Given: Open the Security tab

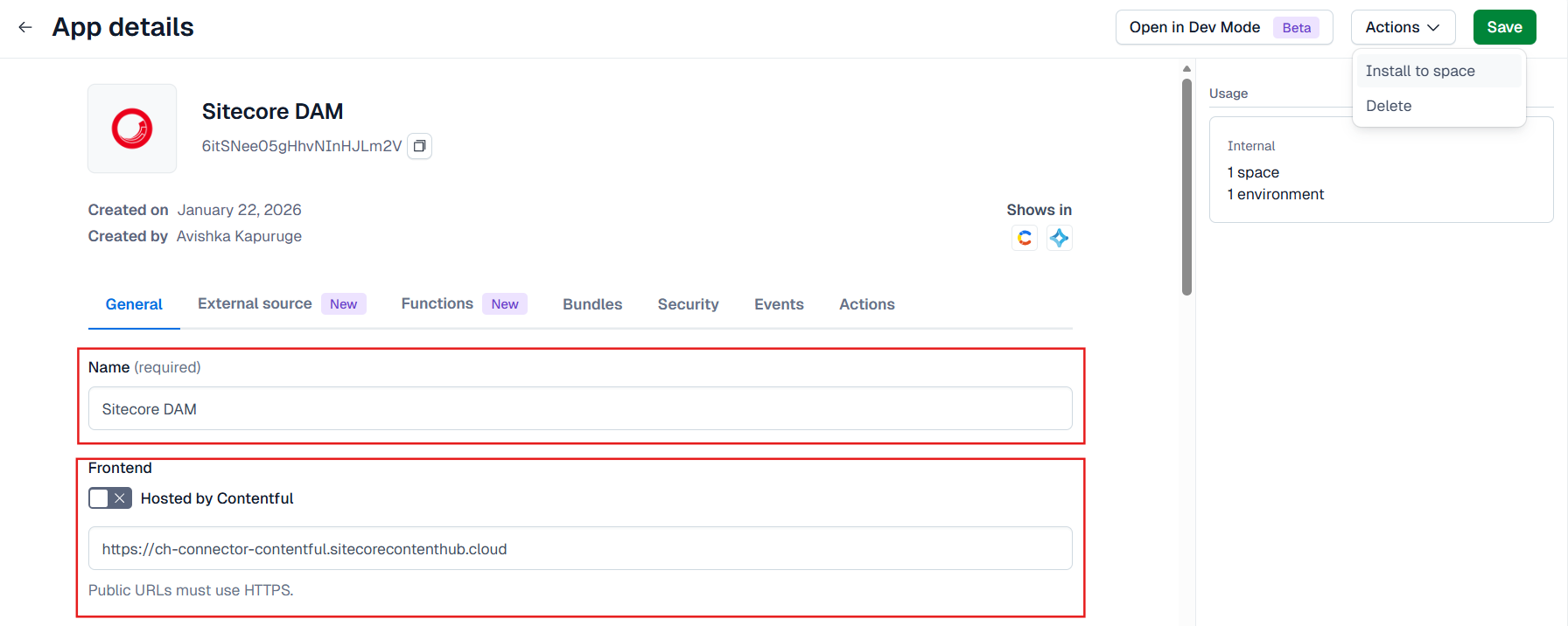Looking at the screenshot, I should (x=689, y=304).
